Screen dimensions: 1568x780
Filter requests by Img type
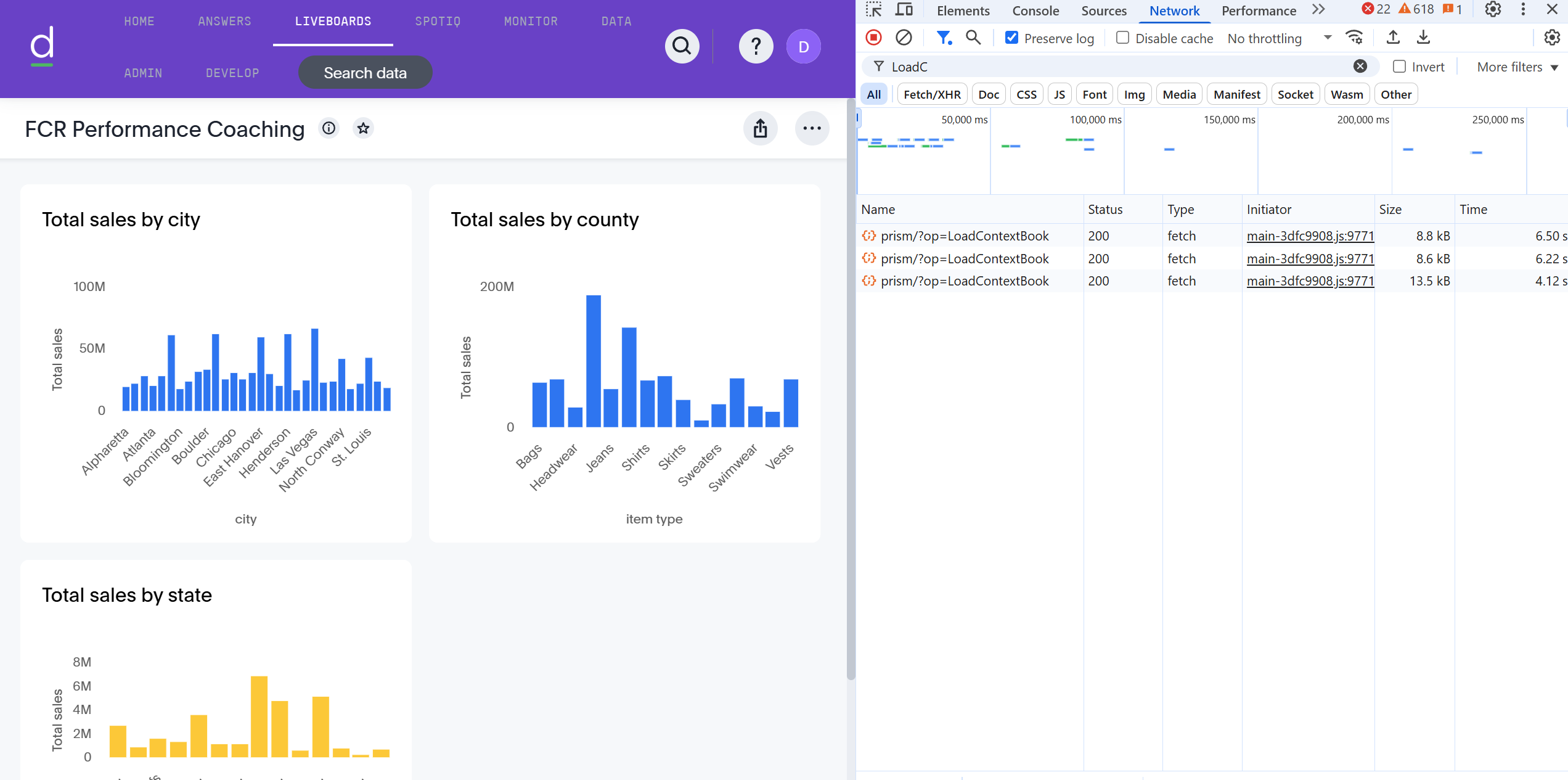(1134, 94)
